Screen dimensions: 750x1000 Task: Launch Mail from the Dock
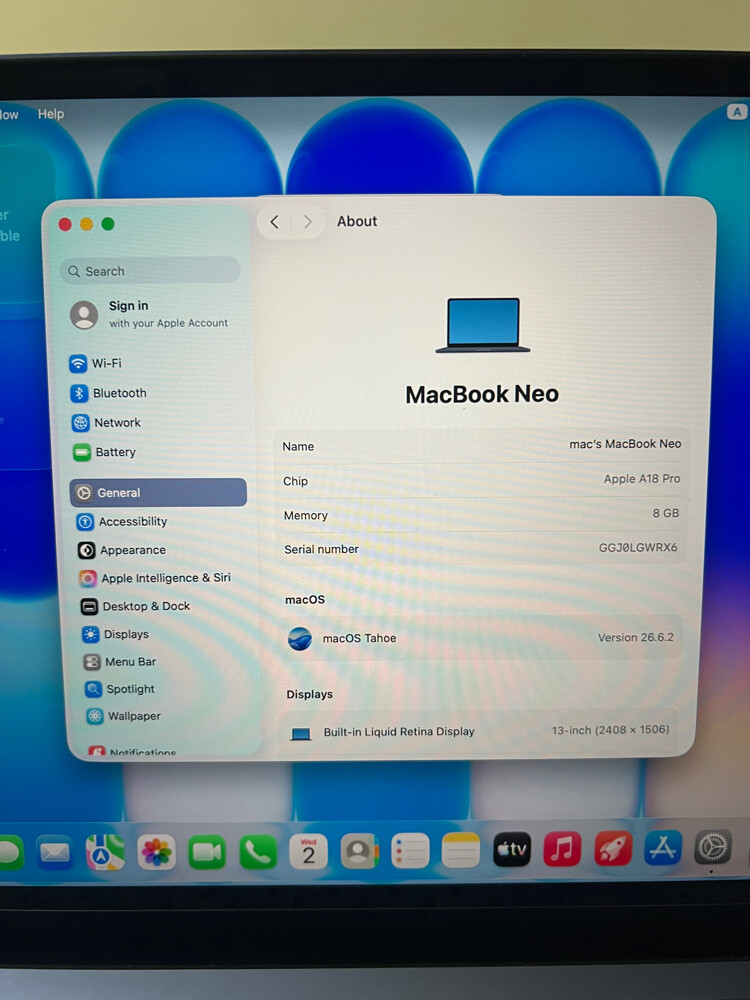[x=55, y=852]
